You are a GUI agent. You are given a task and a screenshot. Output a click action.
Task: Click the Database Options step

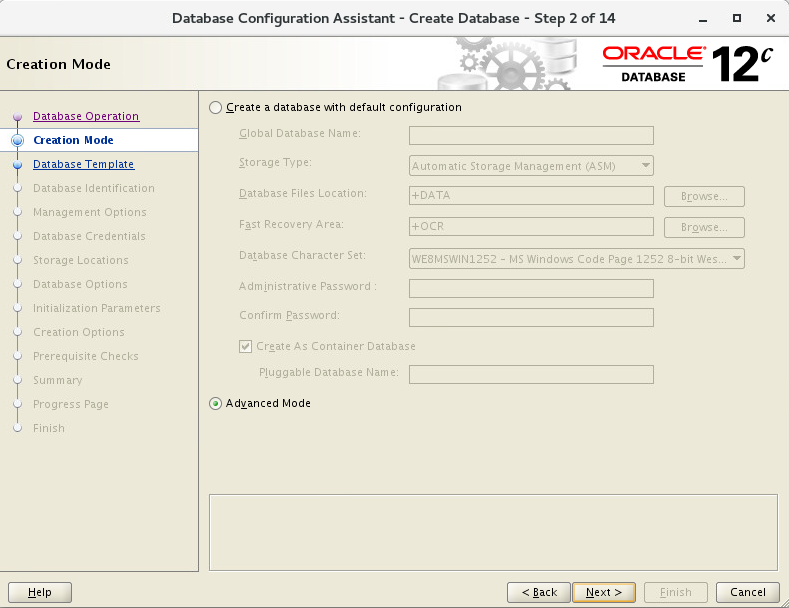[81, 284]
